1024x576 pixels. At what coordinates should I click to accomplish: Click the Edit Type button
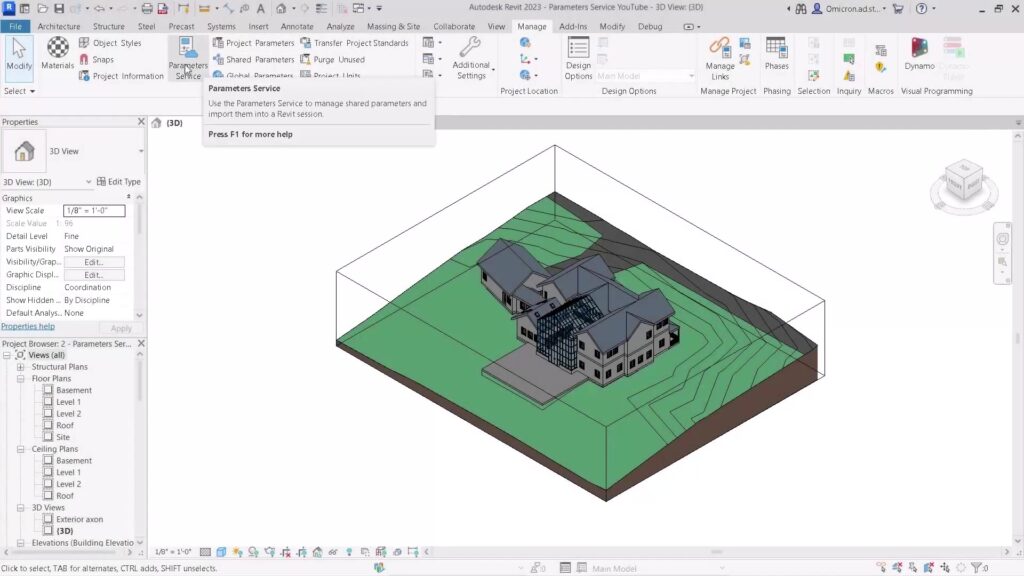[118, 182]
